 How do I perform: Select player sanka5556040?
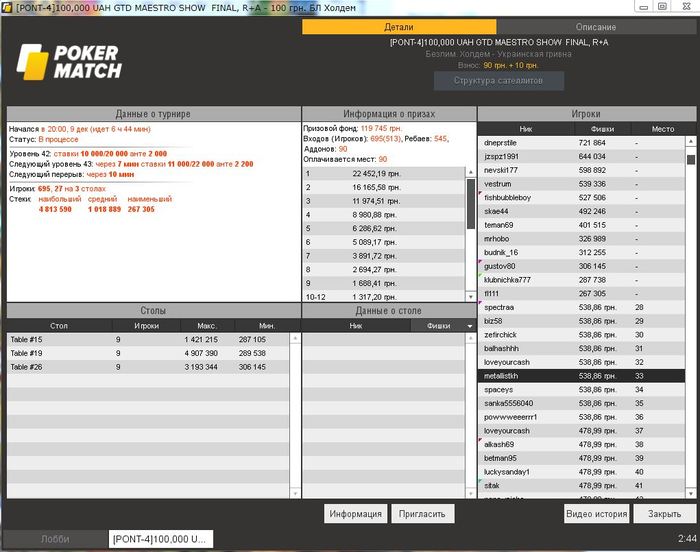(581, 403)
